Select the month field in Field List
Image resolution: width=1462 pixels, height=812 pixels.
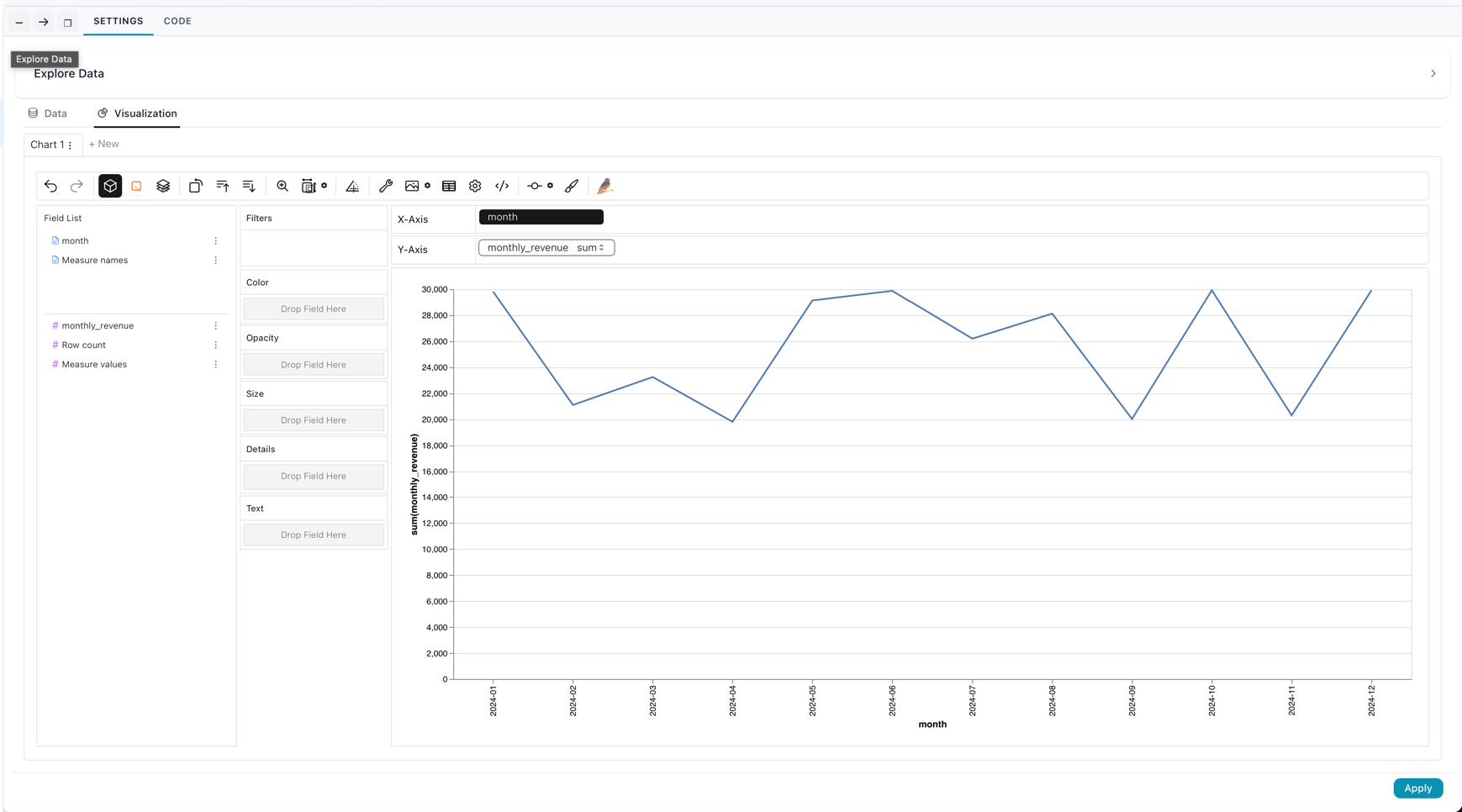75,241
